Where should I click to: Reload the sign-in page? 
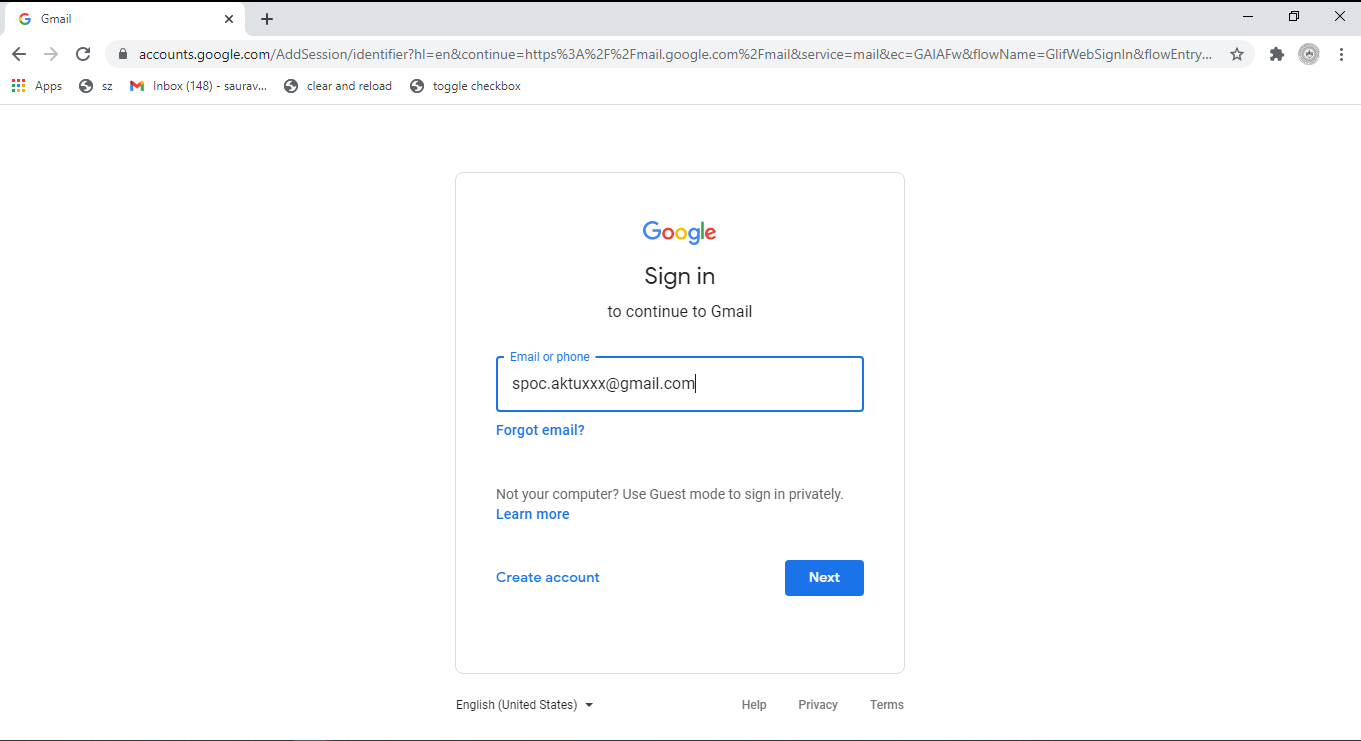click(83, 54)
